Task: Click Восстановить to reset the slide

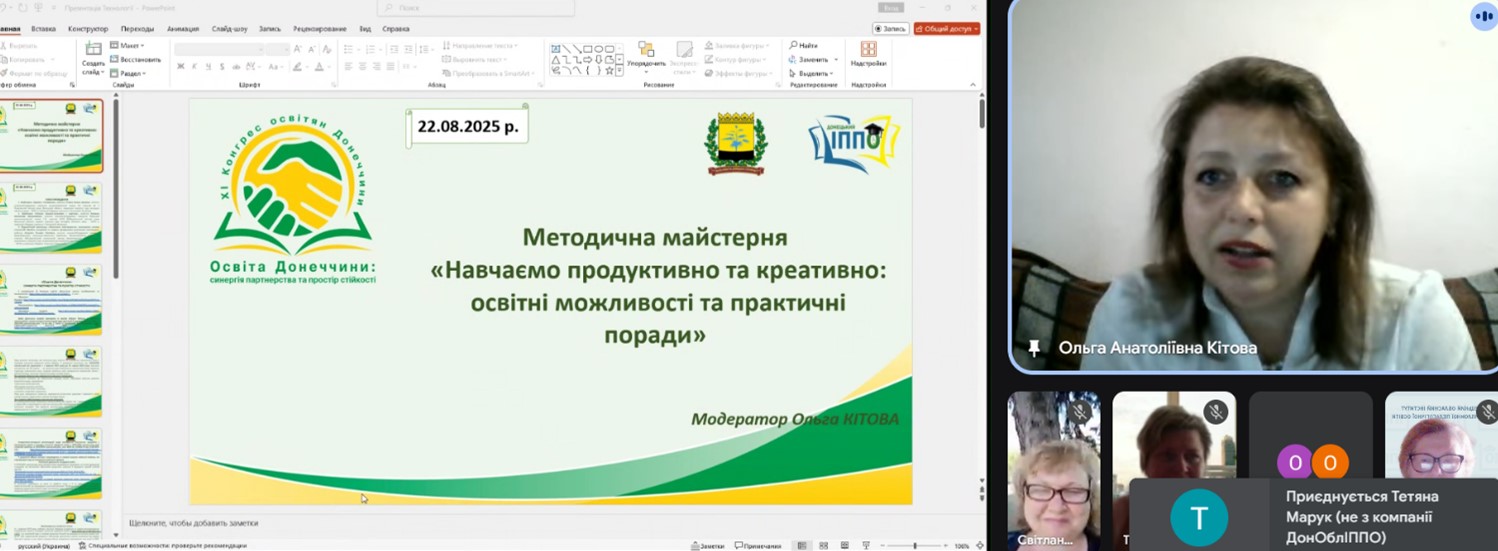Action: (x=135, y=60)
